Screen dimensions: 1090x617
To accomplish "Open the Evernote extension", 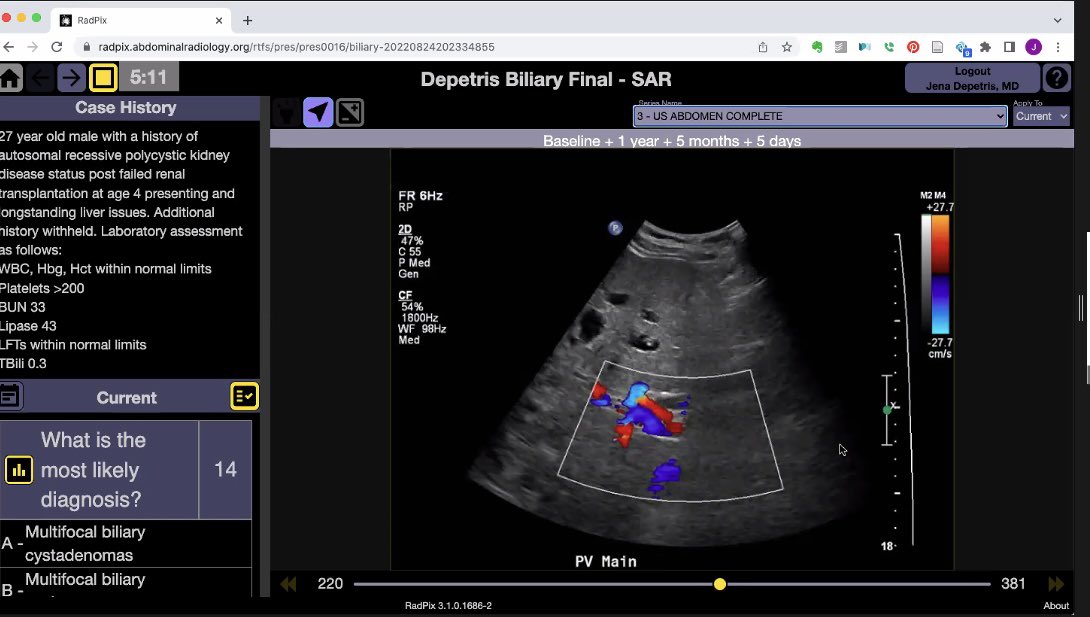I will click(818, 47).
